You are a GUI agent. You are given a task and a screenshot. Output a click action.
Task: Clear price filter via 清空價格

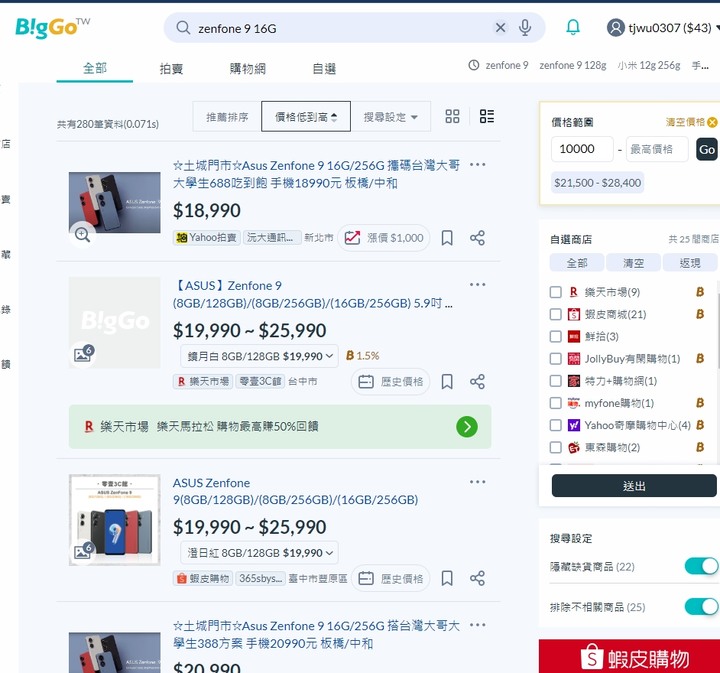(x=691, y=122)
